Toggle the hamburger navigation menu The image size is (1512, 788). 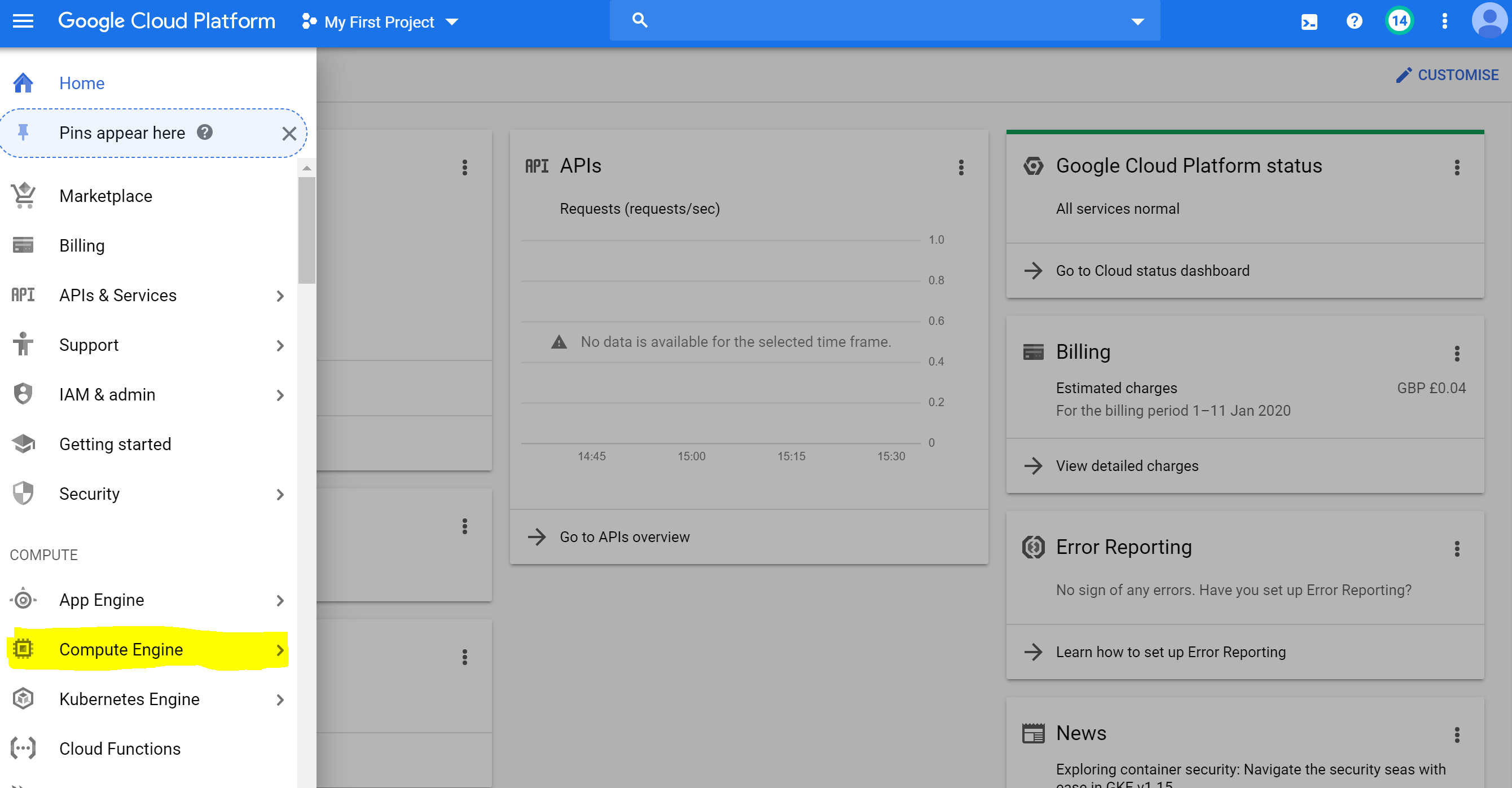pyautogui.click(x=23, y=21)
